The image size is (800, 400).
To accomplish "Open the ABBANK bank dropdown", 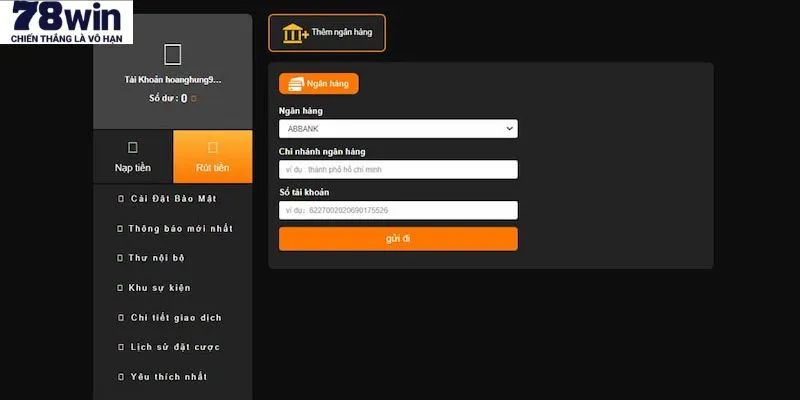I will (x=398, y=129).
